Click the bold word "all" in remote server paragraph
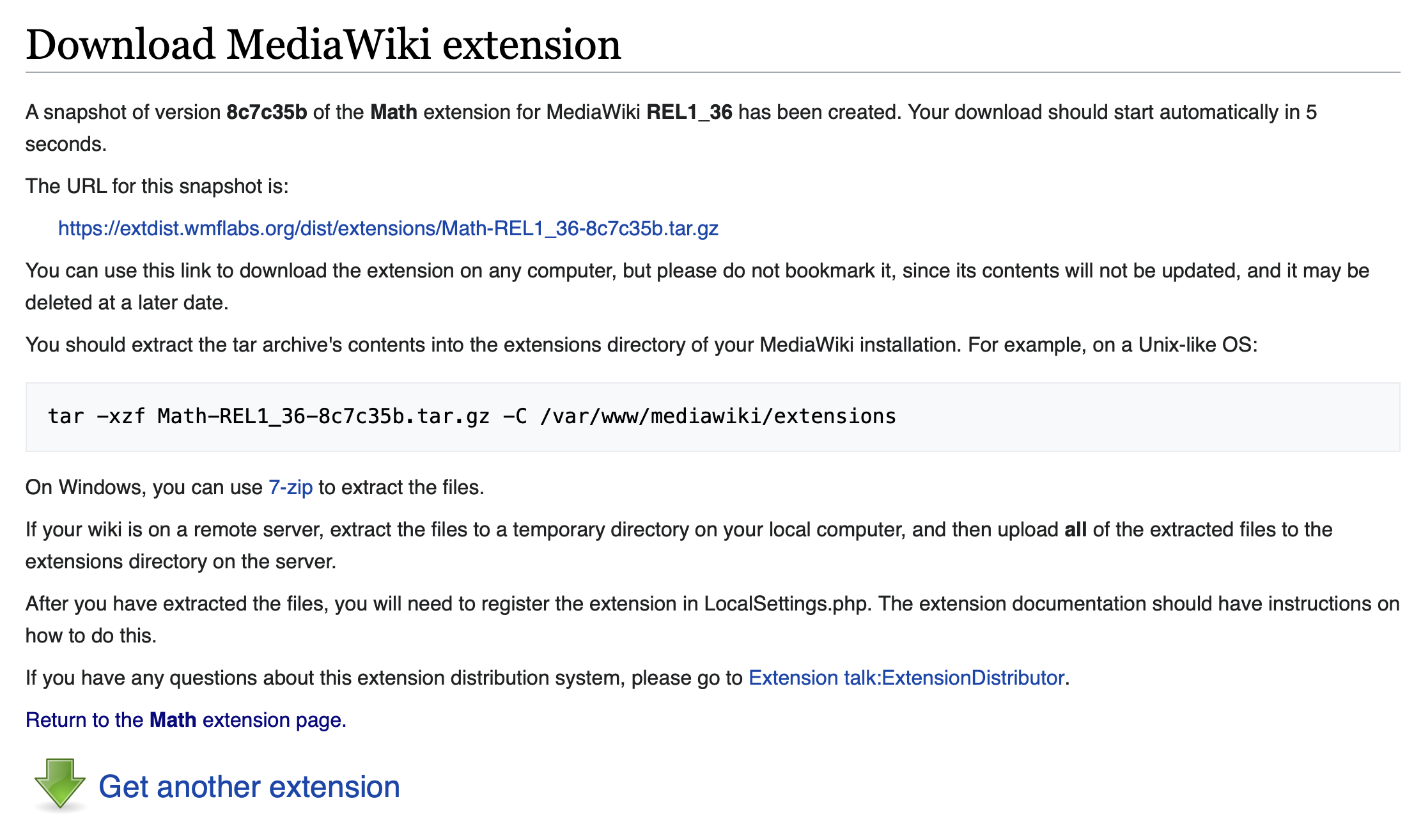The width and height of the screenshot is (1414, 840). (1075, 530)
